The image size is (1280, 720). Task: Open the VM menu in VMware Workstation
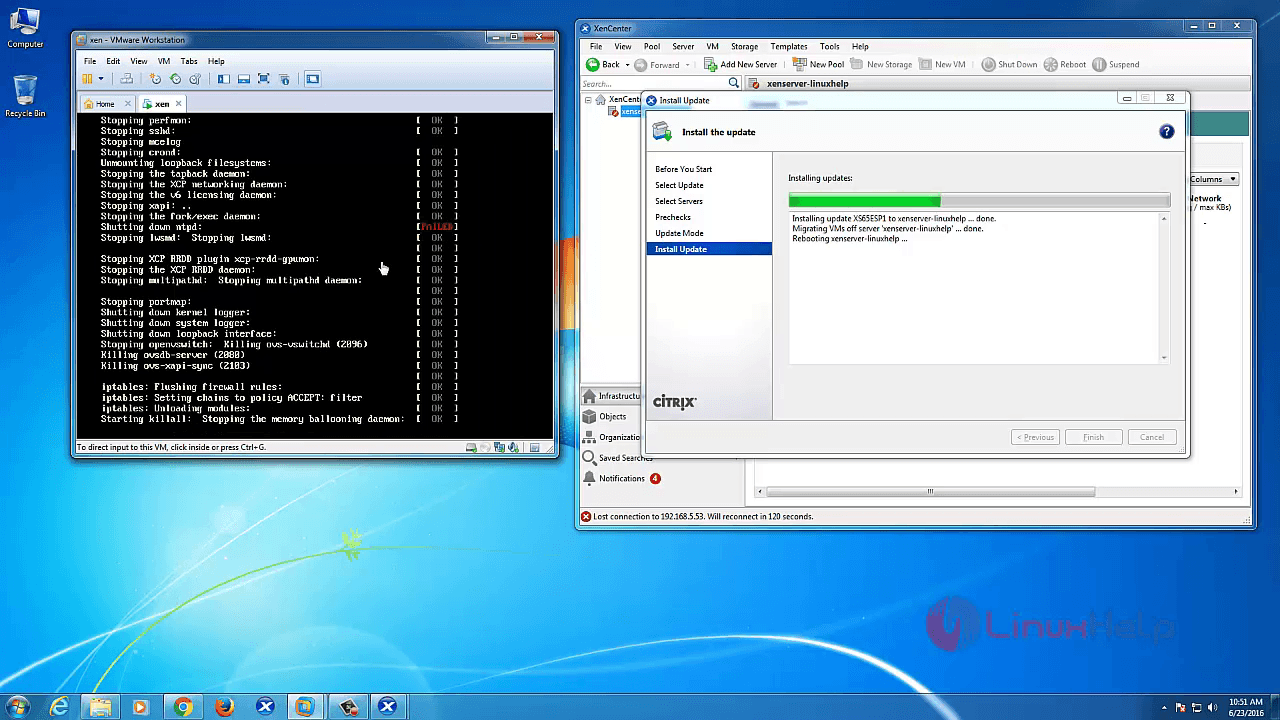(164, 61)
